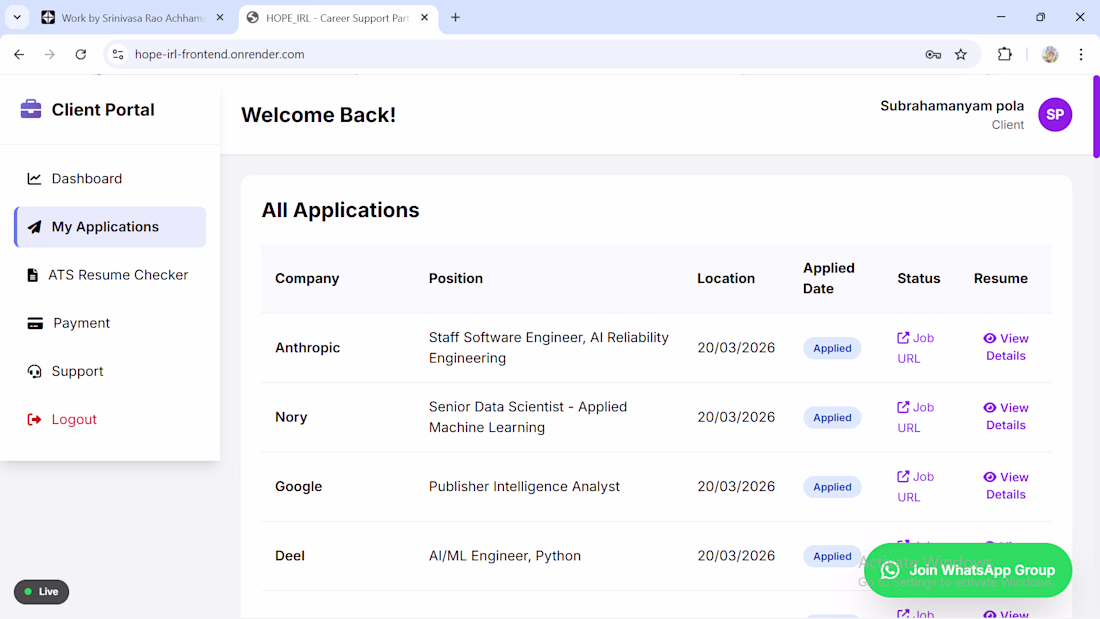Open the browser tab search dropdown arrow
Image resolution: width=1100 pixels, height=619 pixels.
(17, 17)
